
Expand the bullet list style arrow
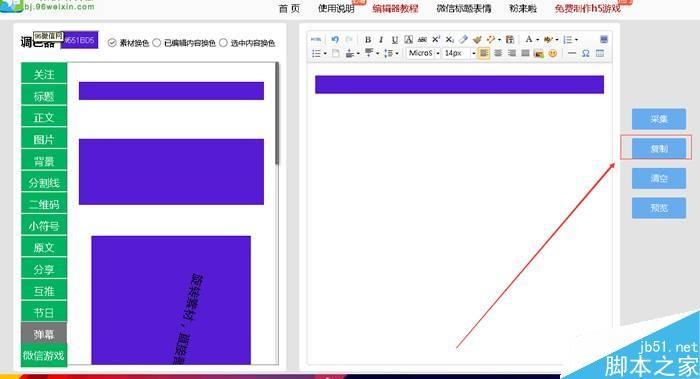coord(325,54)
